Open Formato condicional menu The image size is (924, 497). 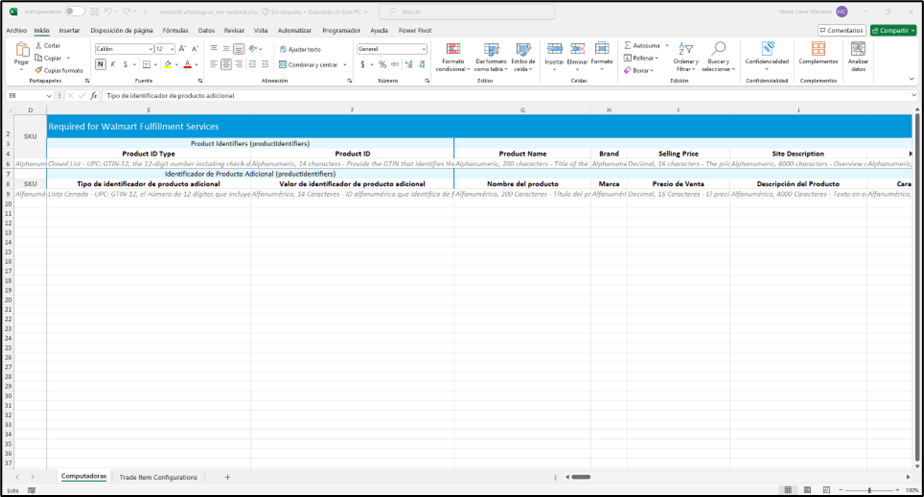click(x=453, y=57)
